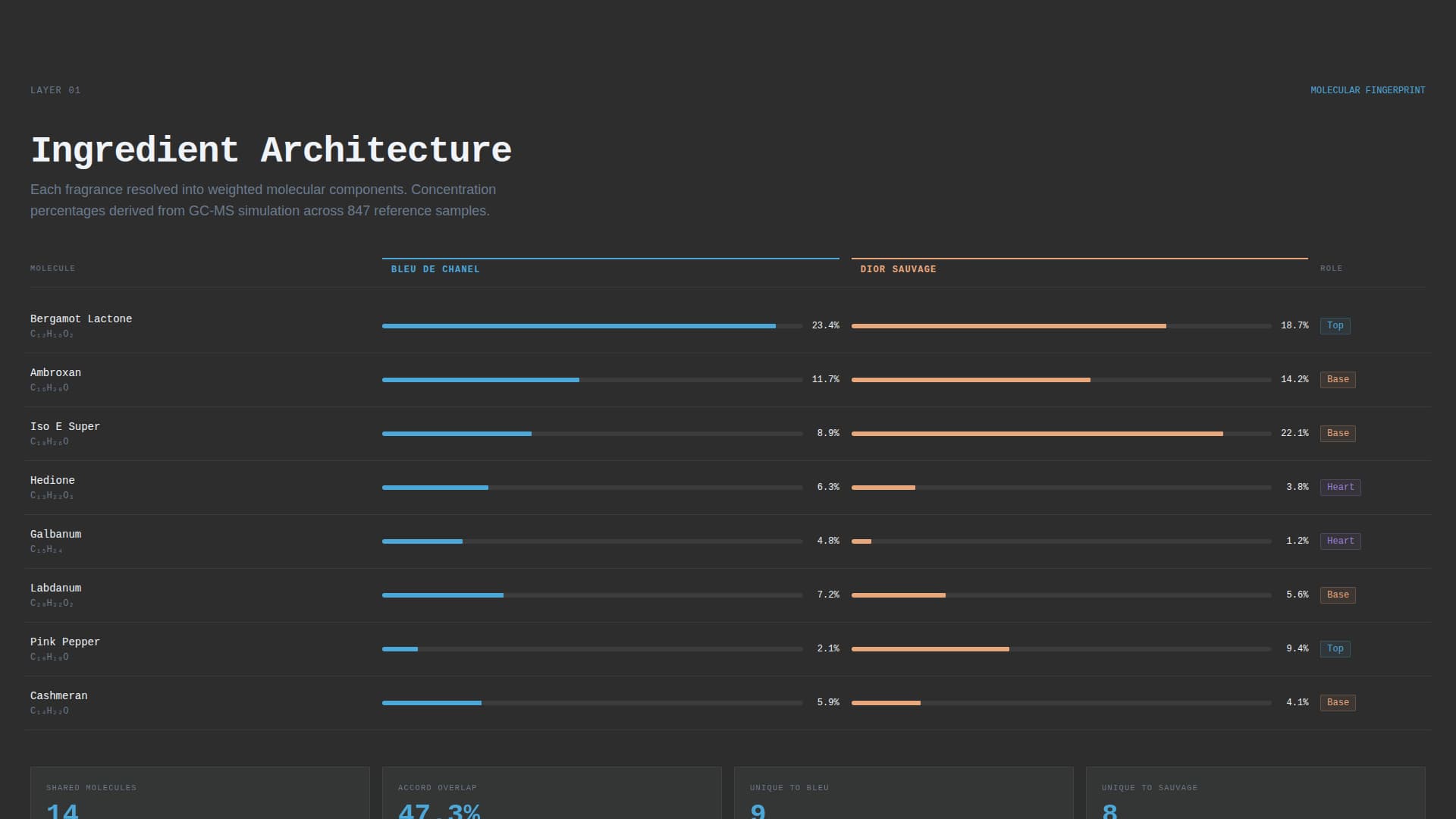Image resolution: width=1456 pixels, height=819 pixels.
Task: Select the Galbanum molecule name
Action: (55, 534)
